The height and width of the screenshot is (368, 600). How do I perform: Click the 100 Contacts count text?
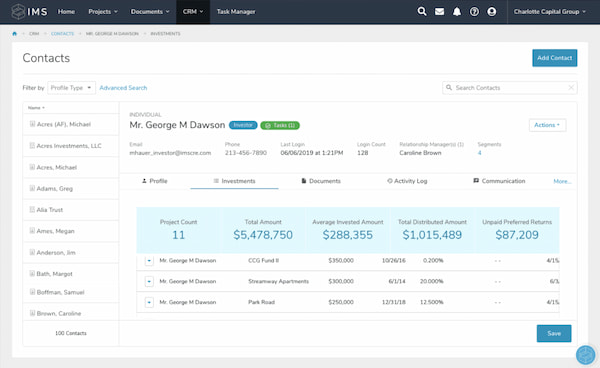pos(71,334)
